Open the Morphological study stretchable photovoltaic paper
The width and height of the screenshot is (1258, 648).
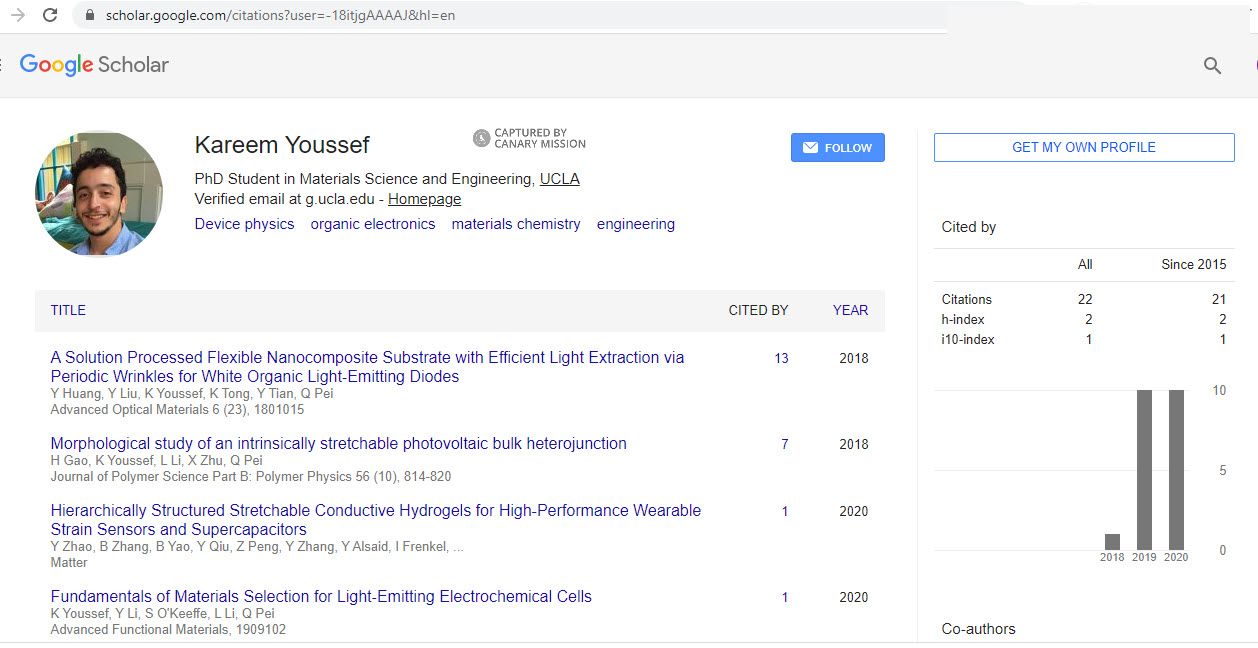tap(339, 443)
